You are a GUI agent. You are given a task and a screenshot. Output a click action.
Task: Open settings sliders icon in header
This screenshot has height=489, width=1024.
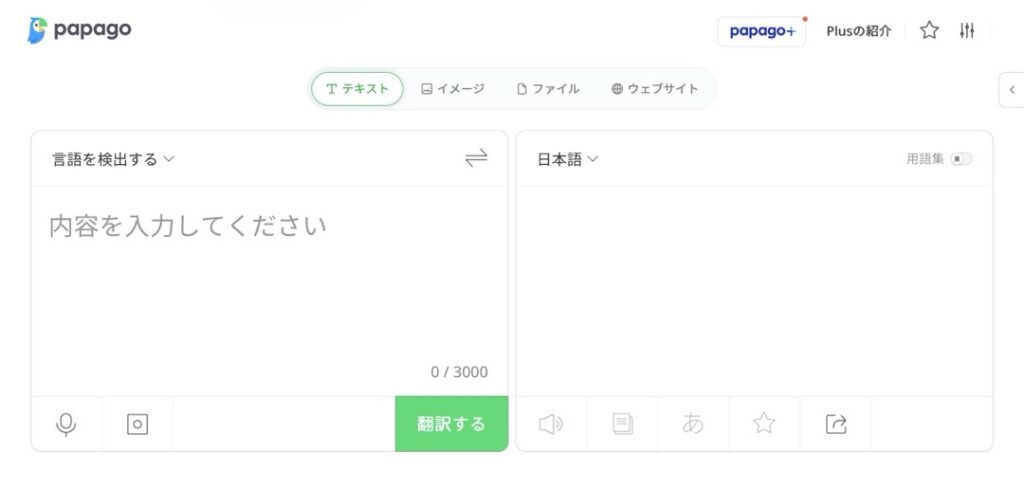pyautogui.click(x=966, y=31)
